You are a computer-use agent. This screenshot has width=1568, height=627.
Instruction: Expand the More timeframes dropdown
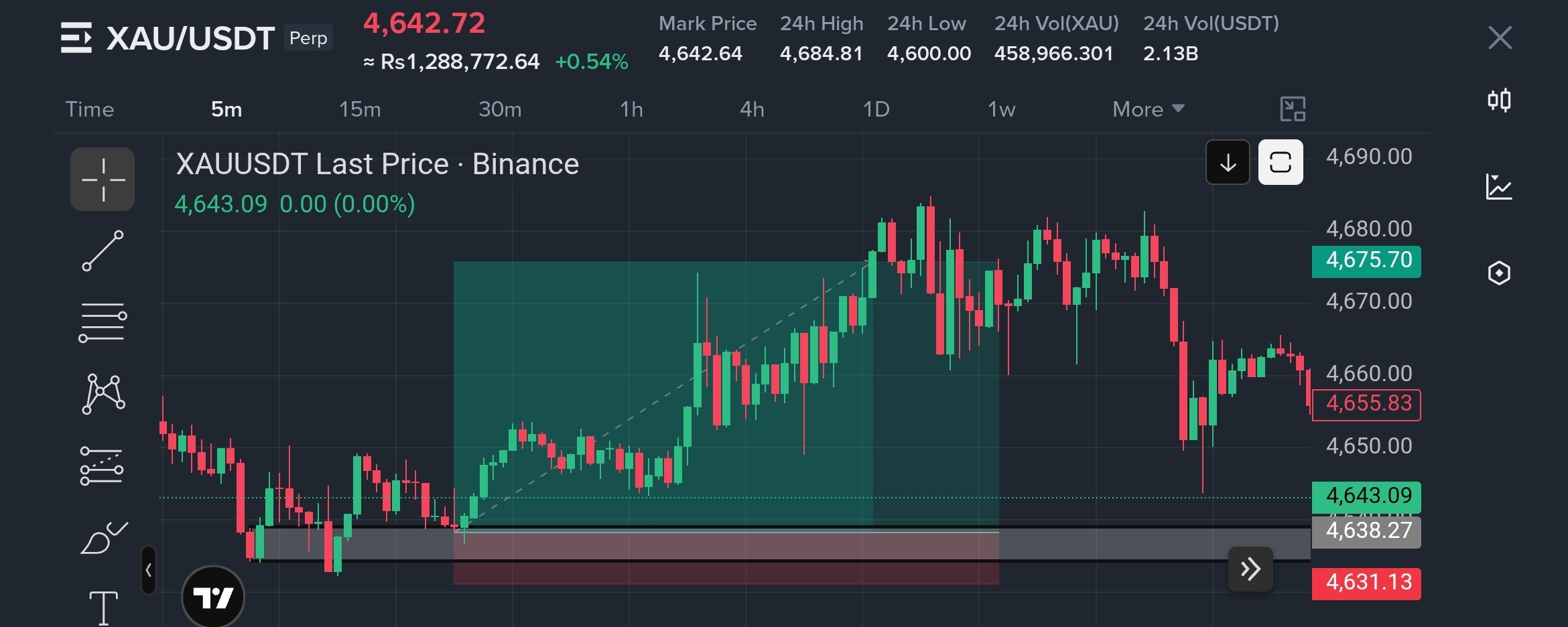click(x=1149, y=109)
